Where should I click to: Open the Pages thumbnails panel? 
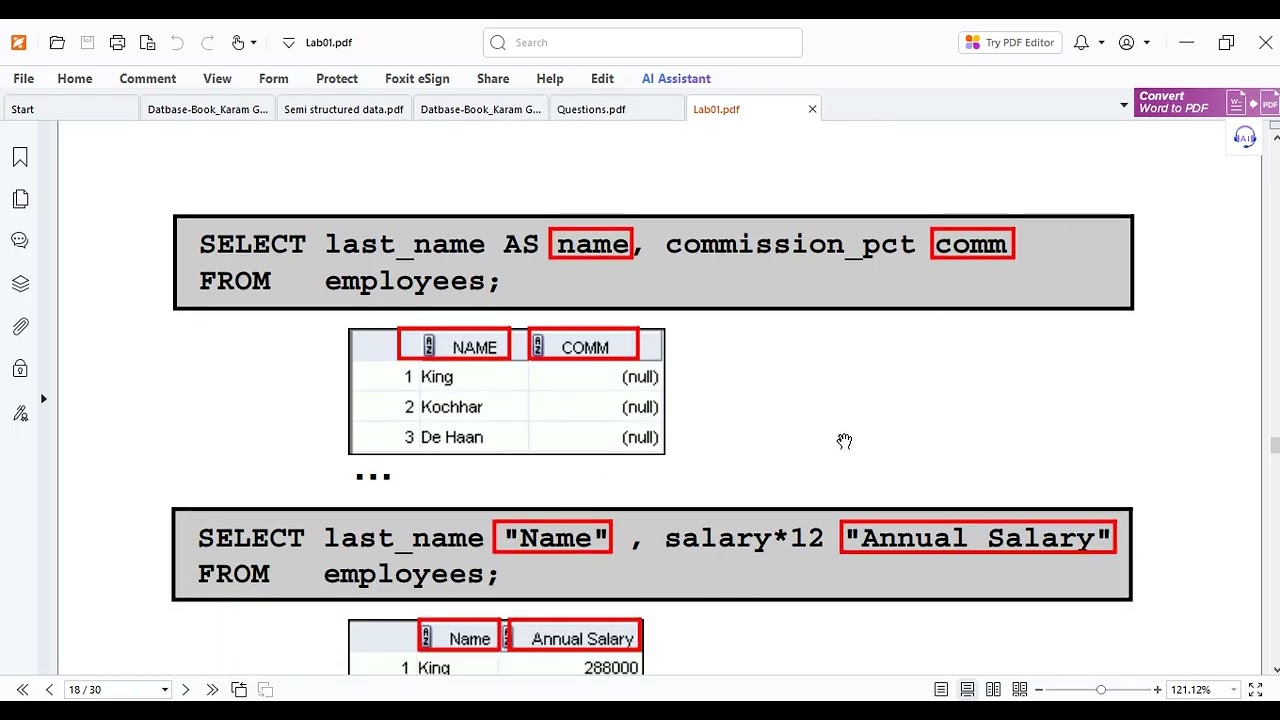20,199
